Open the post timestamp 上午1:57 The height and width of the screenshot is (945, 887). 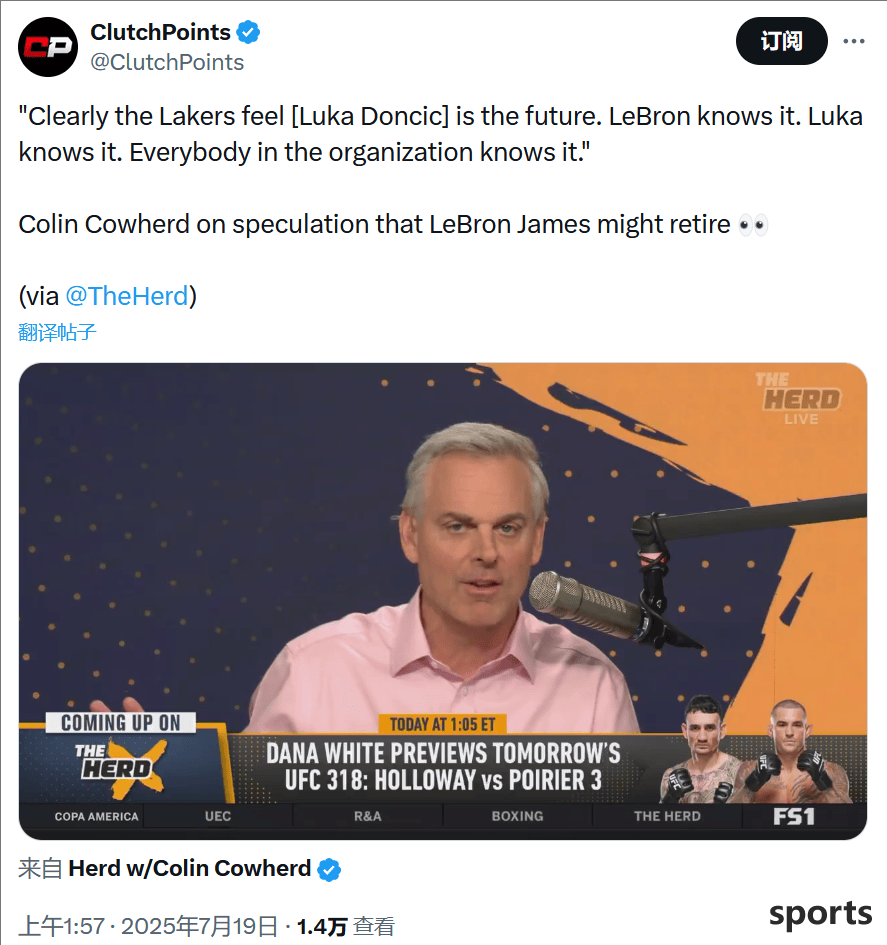61,926
